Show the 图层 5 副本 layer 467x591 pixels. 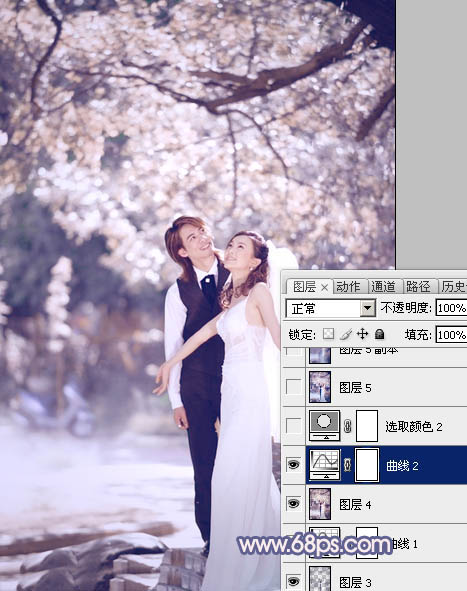point(293,351)
